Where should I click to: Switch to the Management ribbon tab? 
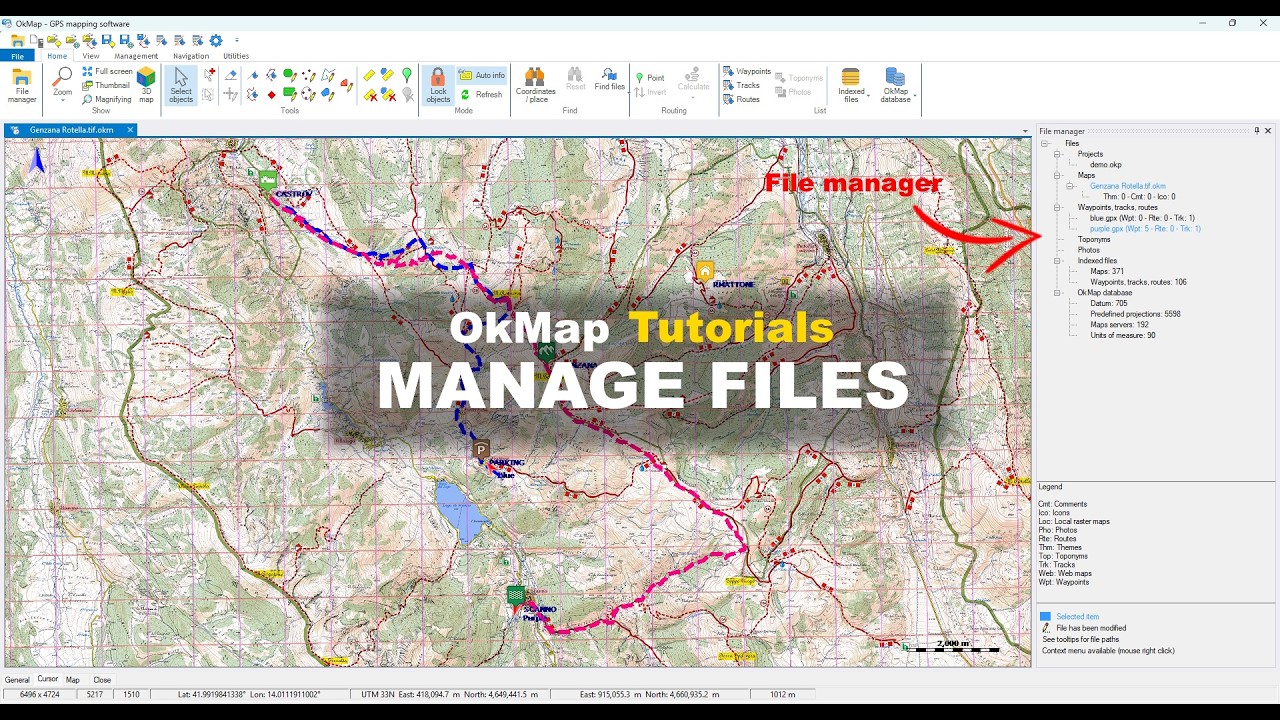136,56
